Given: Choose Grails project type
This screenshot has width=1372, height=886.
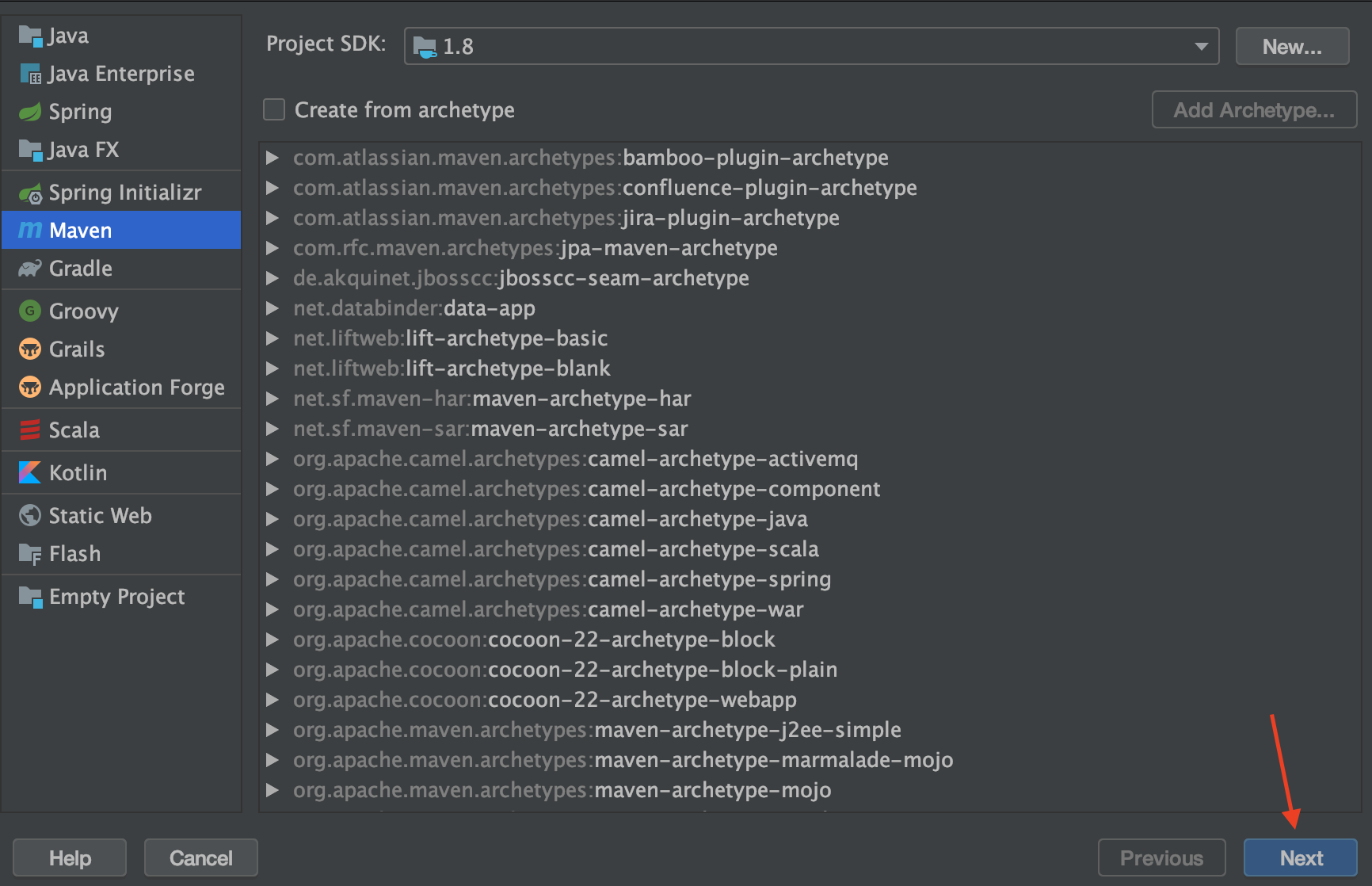Looking at the screenshot, I should point(121,349).
